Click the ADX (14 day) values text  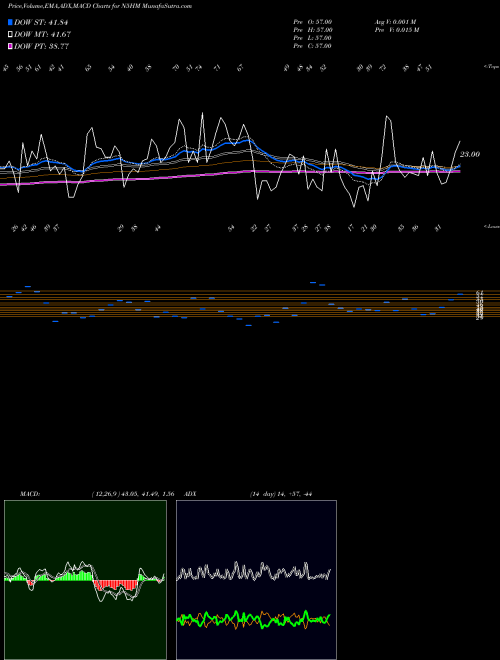[x=281, y=494]
